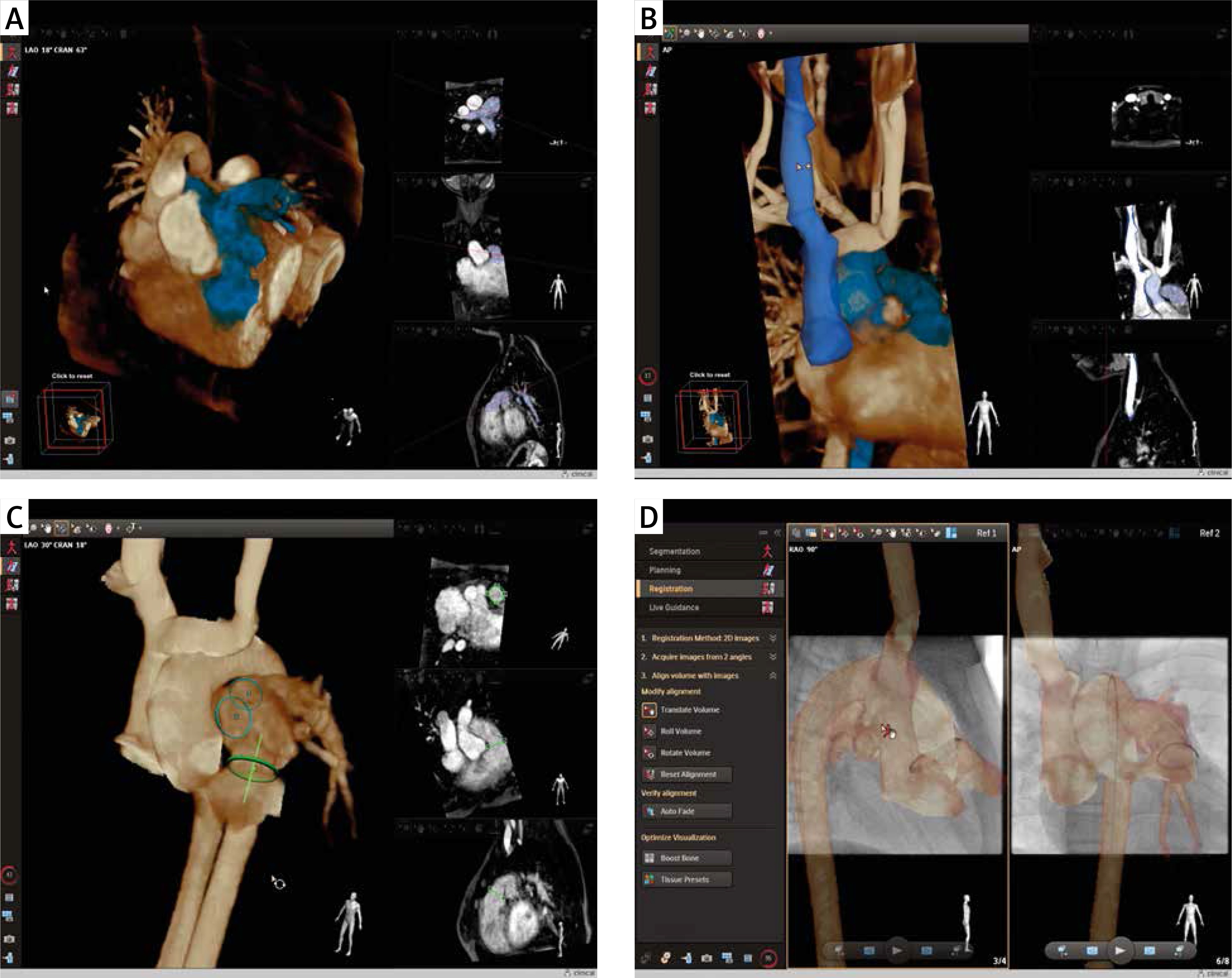Viewport: 1232px width, 978px height.
Task: Collapse step 3 Align volume with images
Action: [772, 676]
